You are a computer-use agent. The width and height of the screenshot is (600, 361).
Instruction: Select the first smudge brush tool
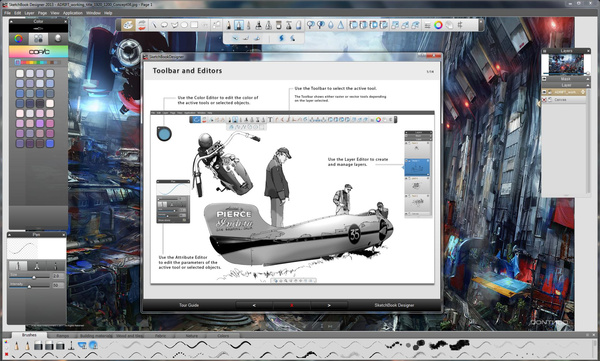click(311, 25)
